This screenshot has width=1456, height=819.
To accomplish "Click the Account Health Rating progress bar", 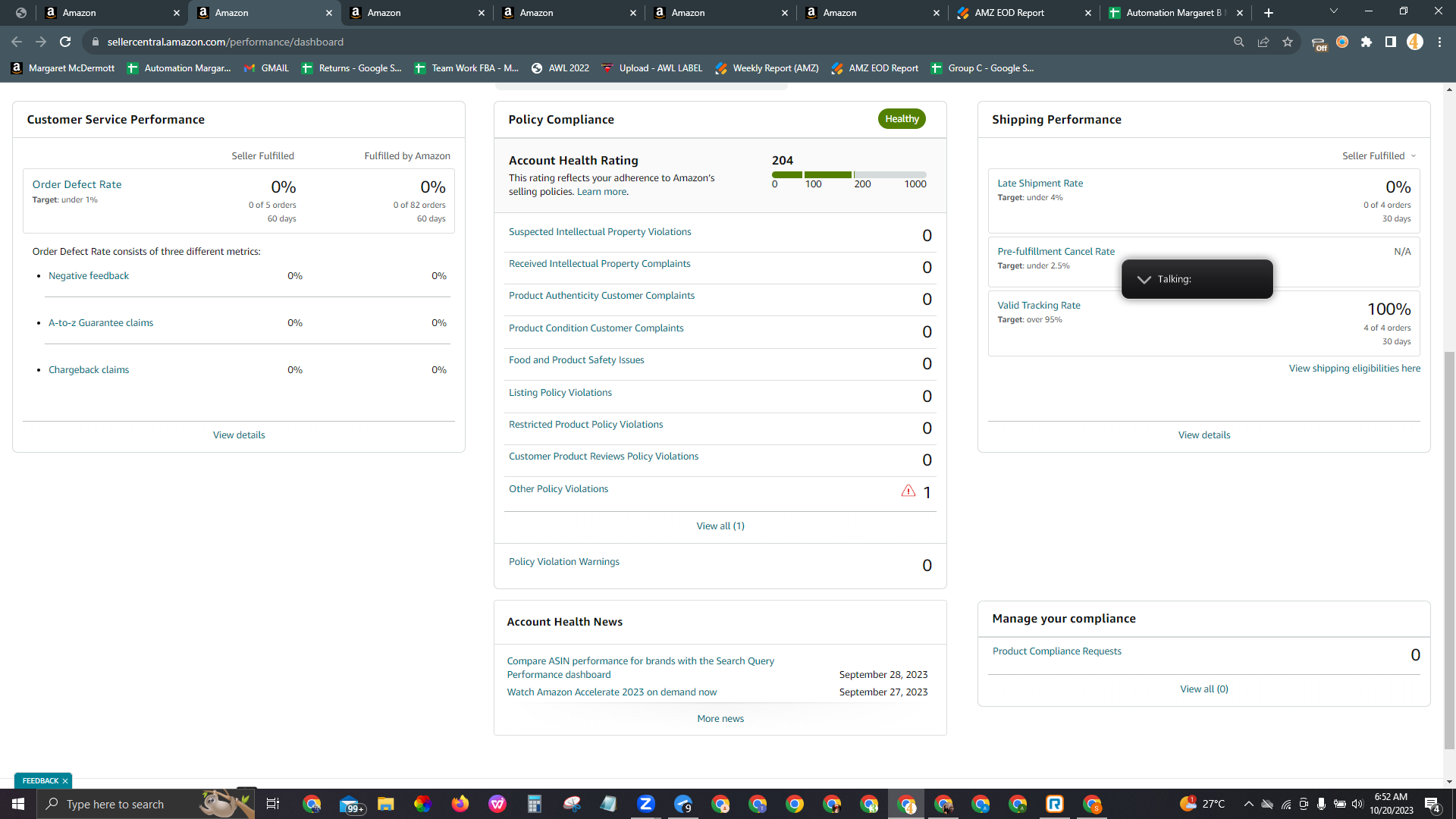I will pos(849,174).
